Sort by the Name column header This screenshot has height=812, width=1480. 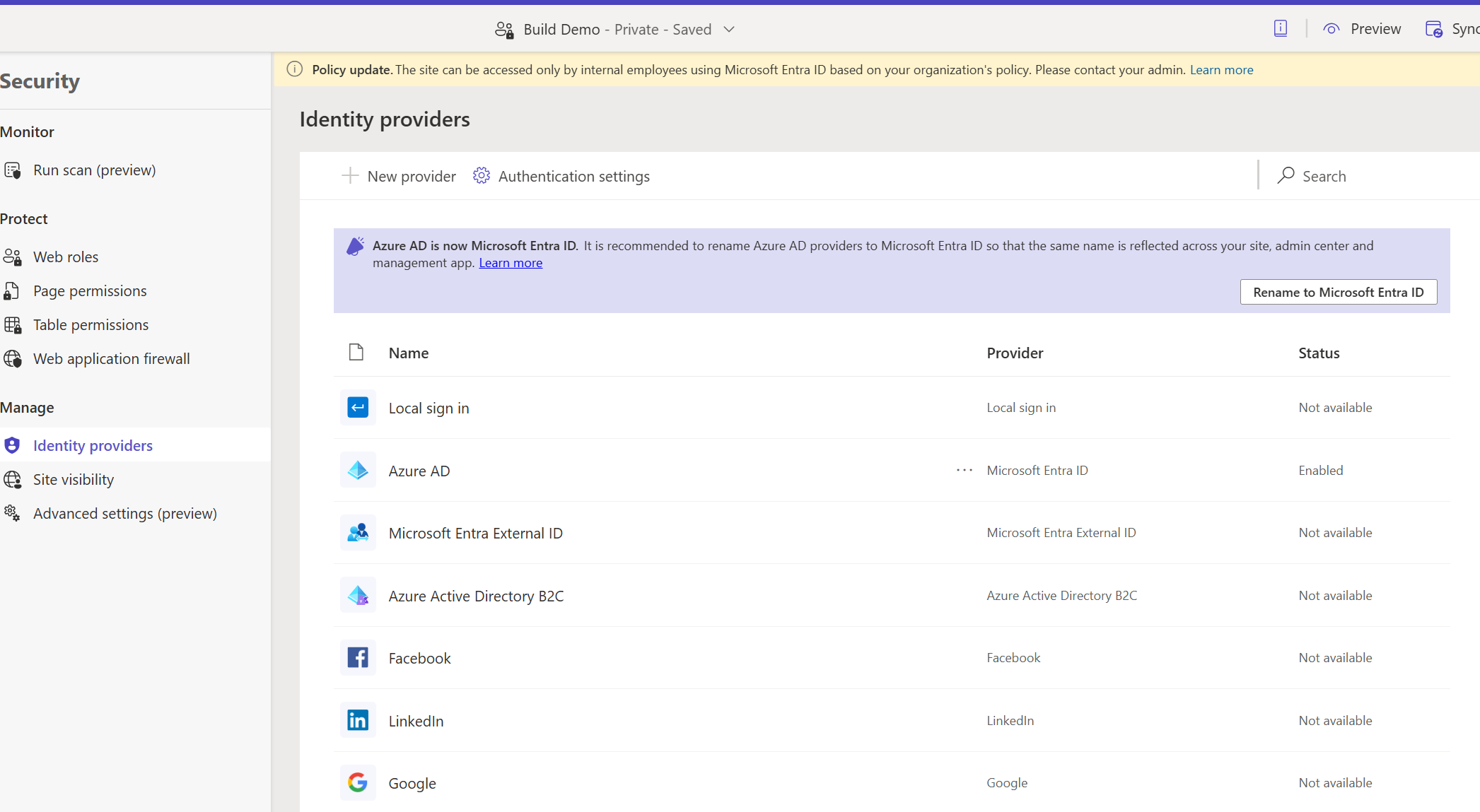point(409,353)
